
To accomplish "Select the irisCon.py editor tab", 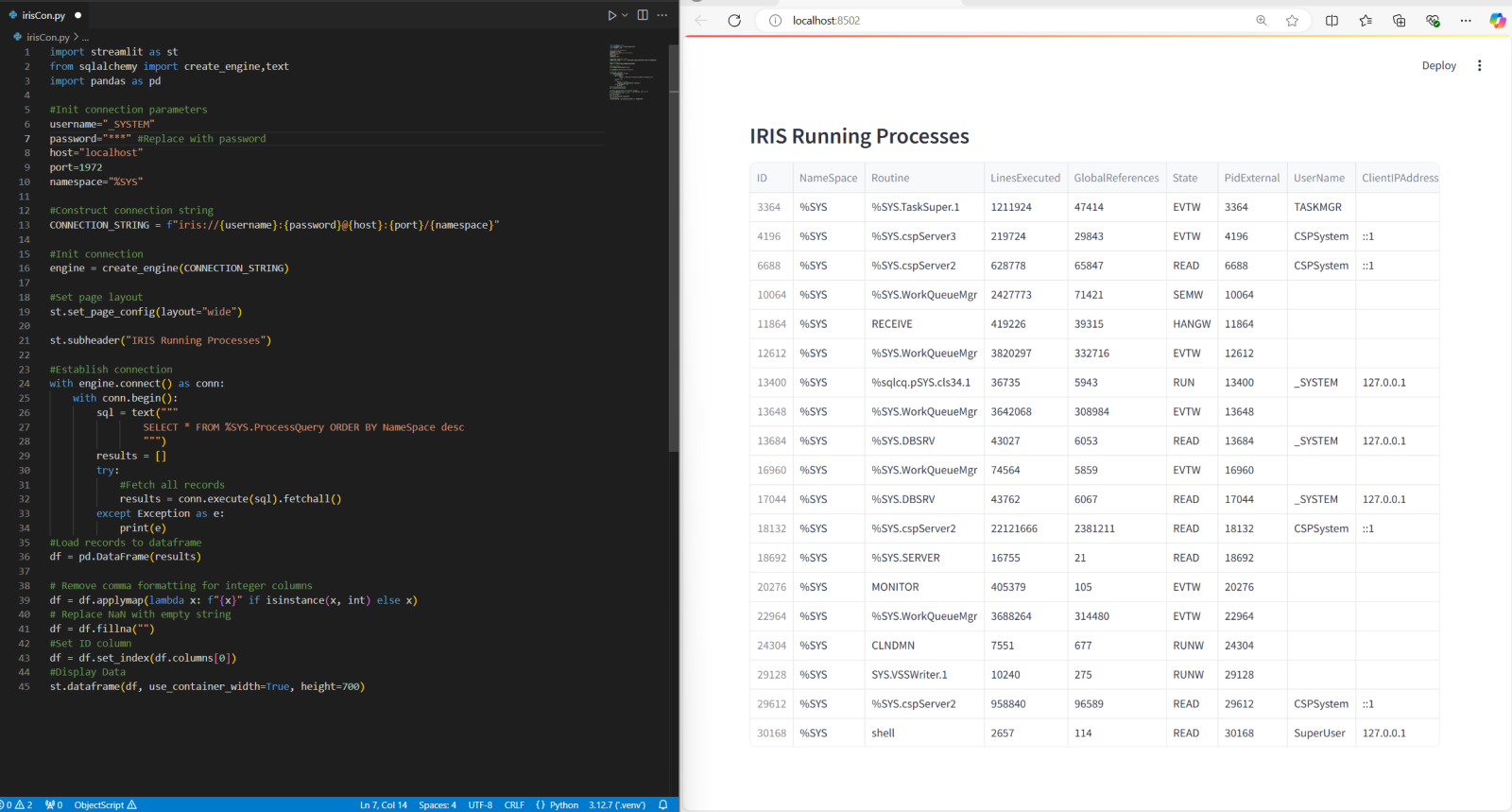I will point(44,15).
